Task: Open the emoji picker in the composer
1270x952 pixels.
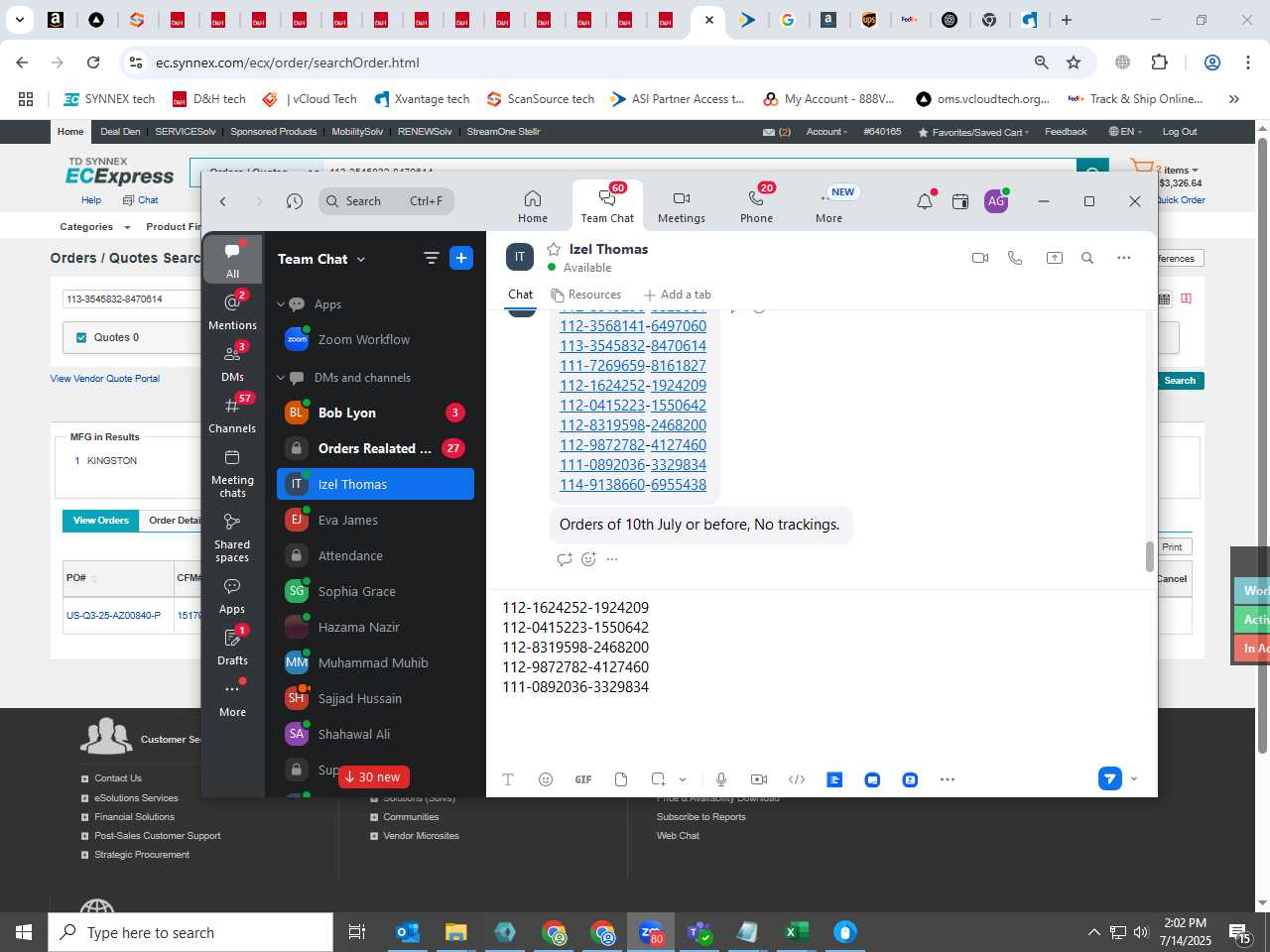Action: (546, 779)
